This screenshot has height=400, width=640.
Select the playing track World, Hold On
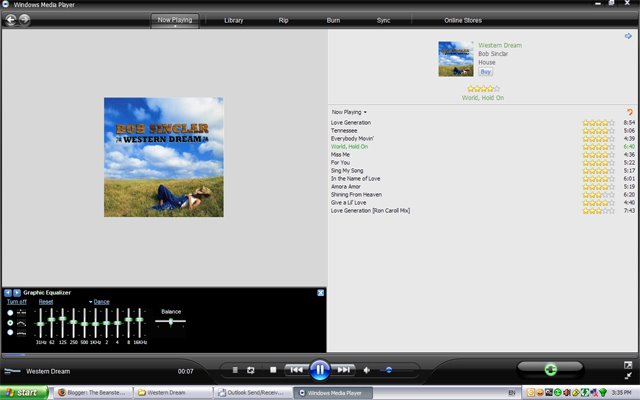(349, 147)
